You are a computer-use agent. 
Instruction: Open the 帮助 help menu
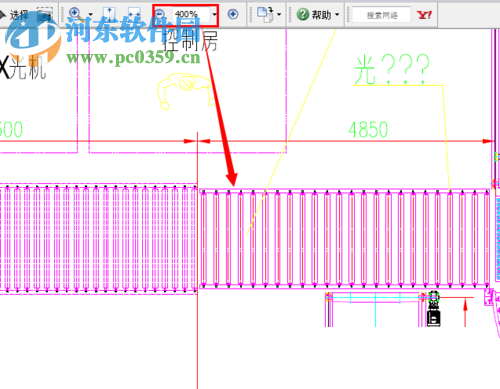[x=321, y=15]
